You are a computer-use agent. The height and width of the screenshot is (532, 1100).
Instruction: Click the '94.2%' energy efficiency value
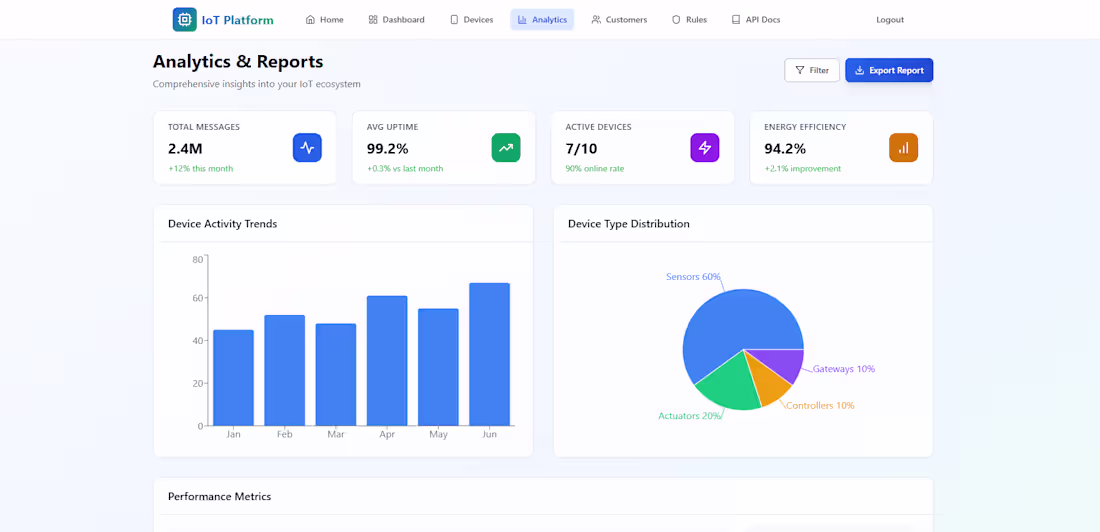(x=785, y=149)
